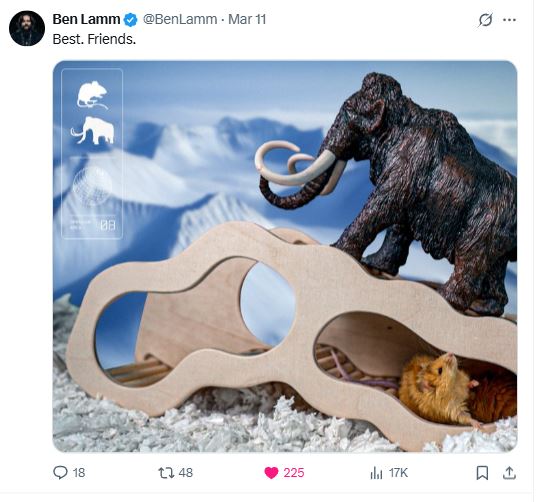Screen dimensions: 551x502
Task: Click the 18 replies count
Action: (x=79, y=473)
